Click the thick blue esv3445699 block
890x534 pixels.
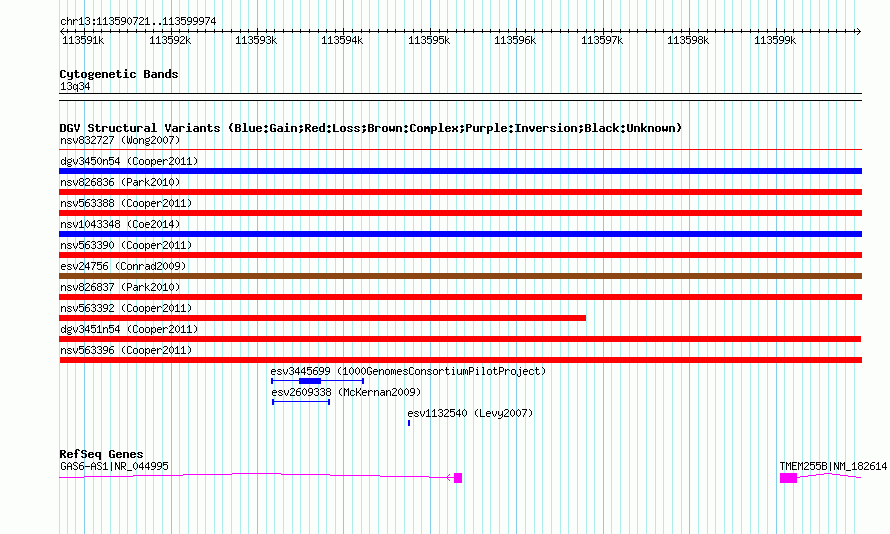[x=310, y=381]
